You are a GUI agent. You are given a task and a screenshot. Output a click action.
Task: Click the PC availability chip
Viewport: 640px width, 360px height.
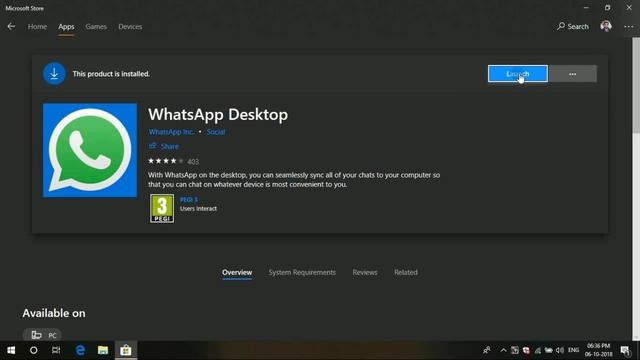[x=42, y=335]
